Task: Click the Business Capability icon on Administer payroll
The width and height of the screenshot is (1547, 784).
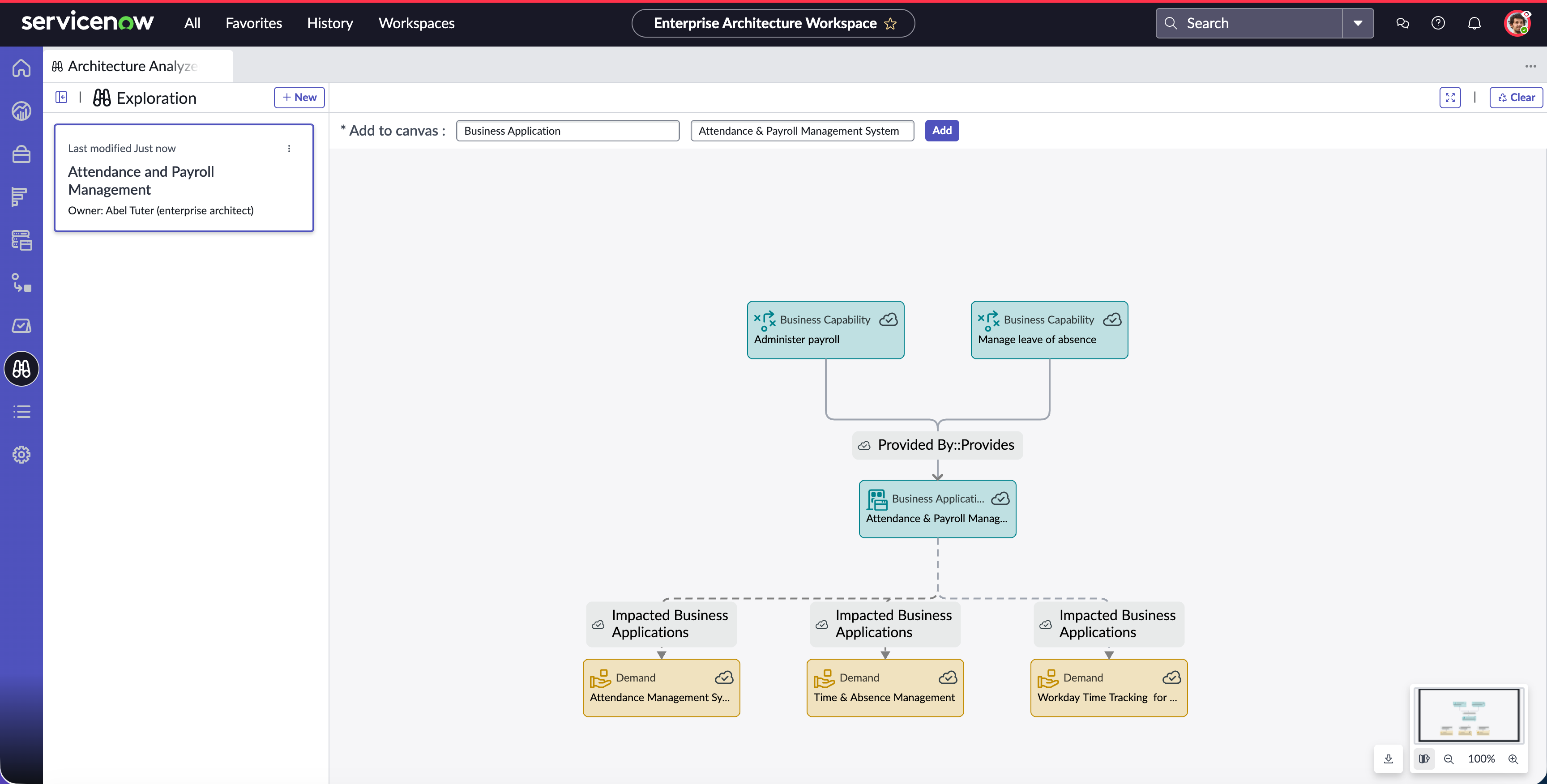Action: coord(765,320)
